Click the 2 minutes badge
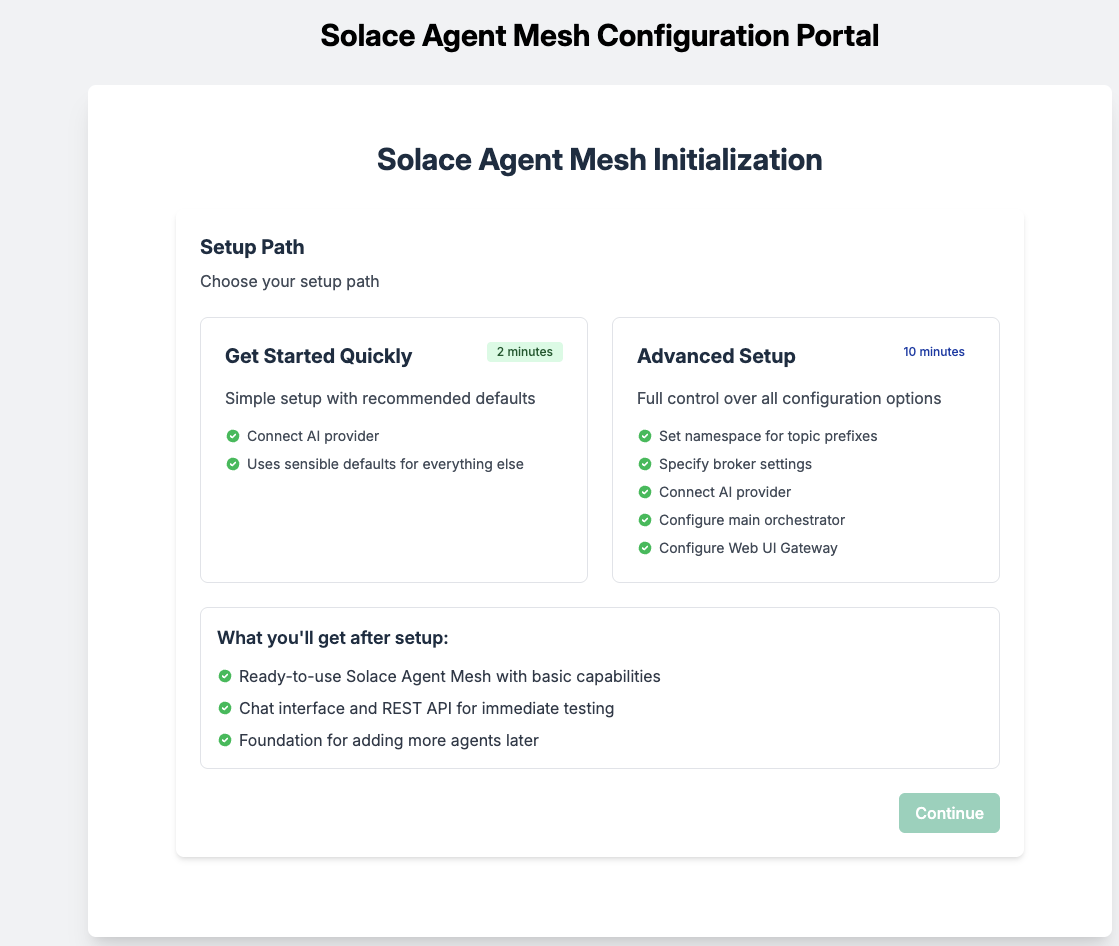 [x=525, y=352]
